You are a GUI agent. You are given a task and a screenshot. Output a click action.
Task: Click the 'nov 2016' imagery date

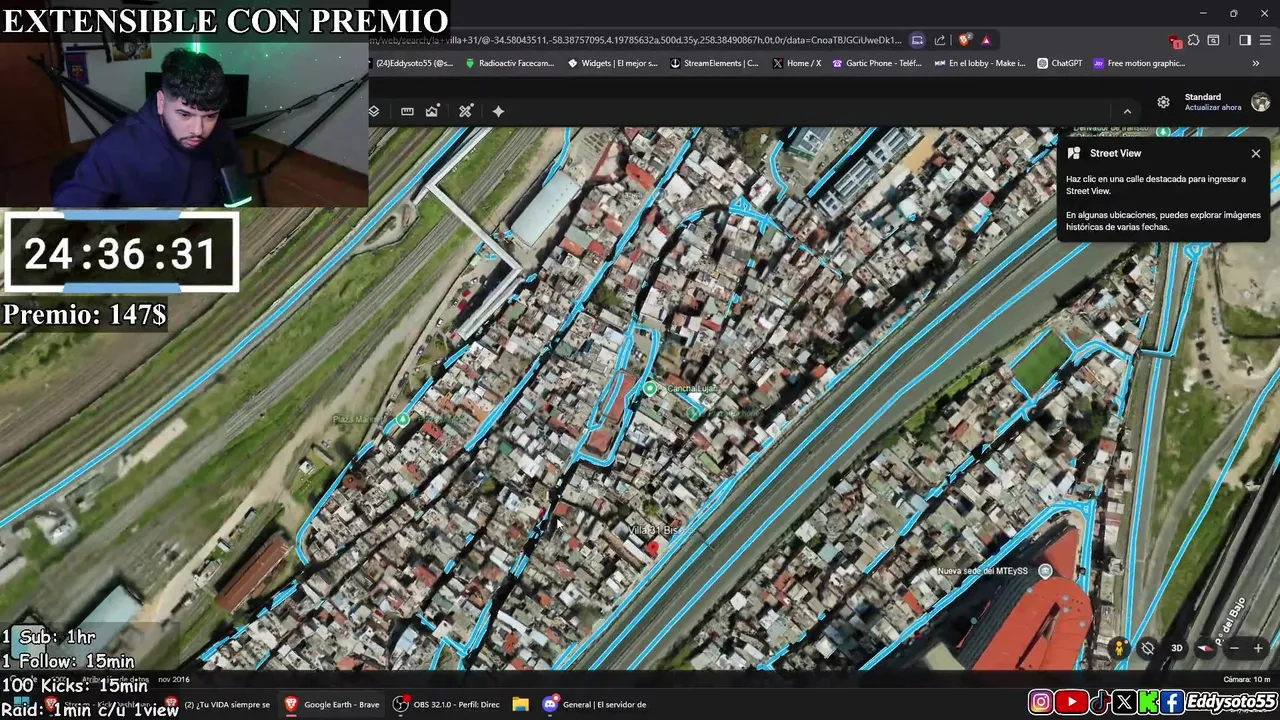click(173, 680)
